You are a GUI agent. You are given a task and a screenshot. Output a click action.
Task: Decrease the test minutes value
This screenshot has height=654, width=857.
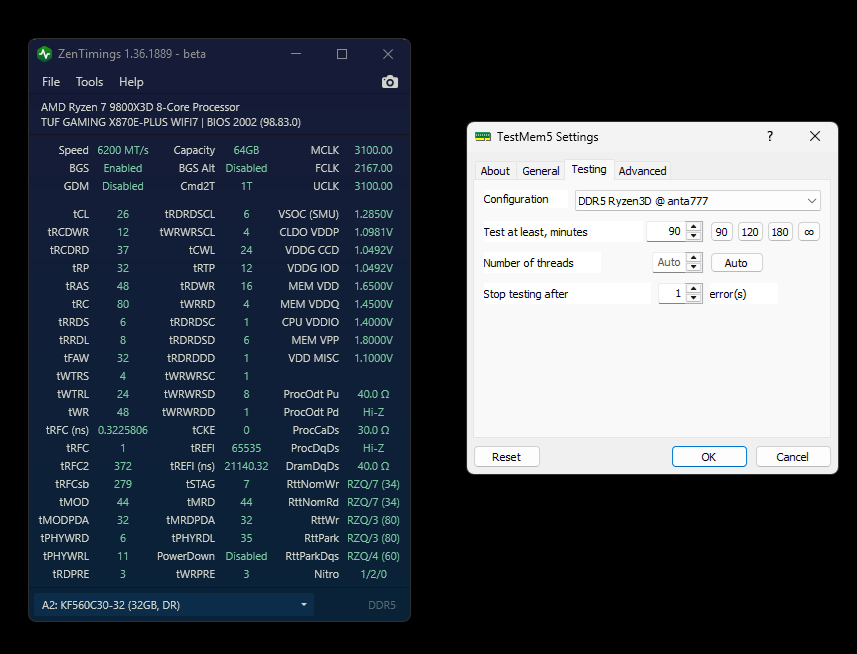pos(694,236)
